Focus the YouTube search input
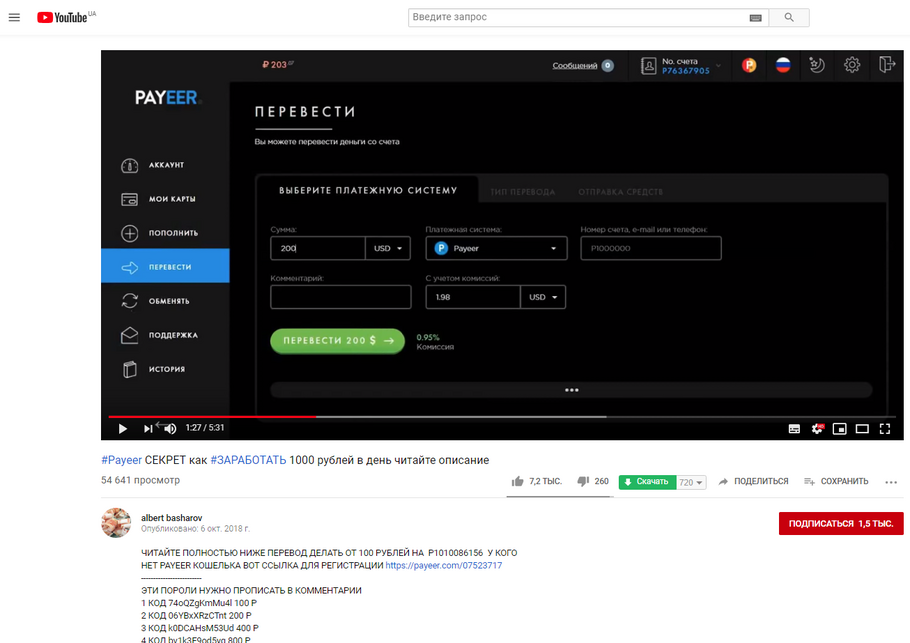This screenshot has width=910, height=643. coord(577,17)
